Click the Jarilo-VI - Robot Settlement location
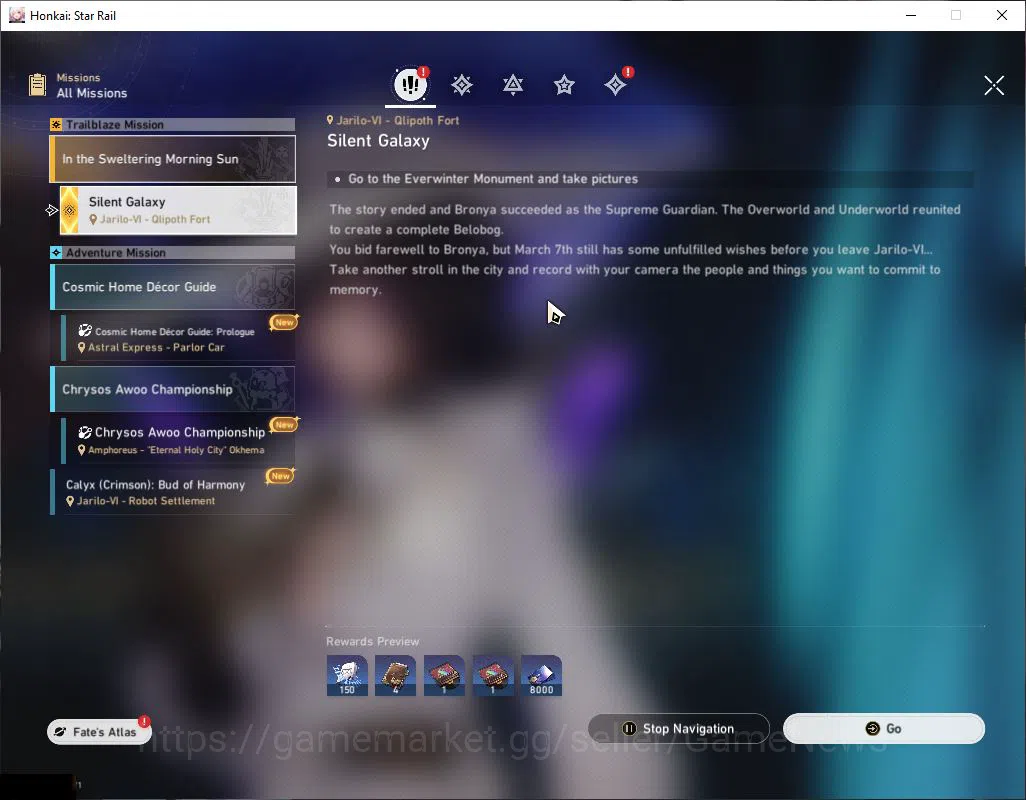Image resolution: width=1026 pixels, height=800 pixels. tap(141, 501)
